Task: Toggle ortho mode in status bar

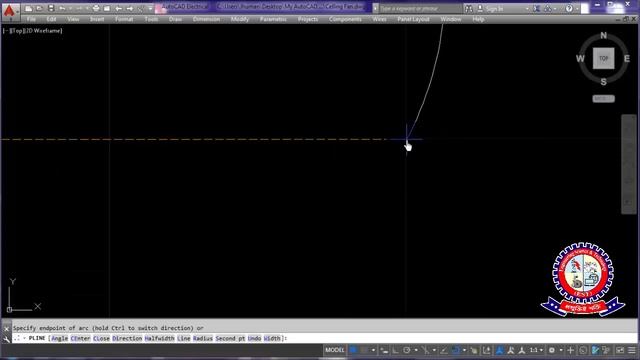Action: (x=395, y=350)
